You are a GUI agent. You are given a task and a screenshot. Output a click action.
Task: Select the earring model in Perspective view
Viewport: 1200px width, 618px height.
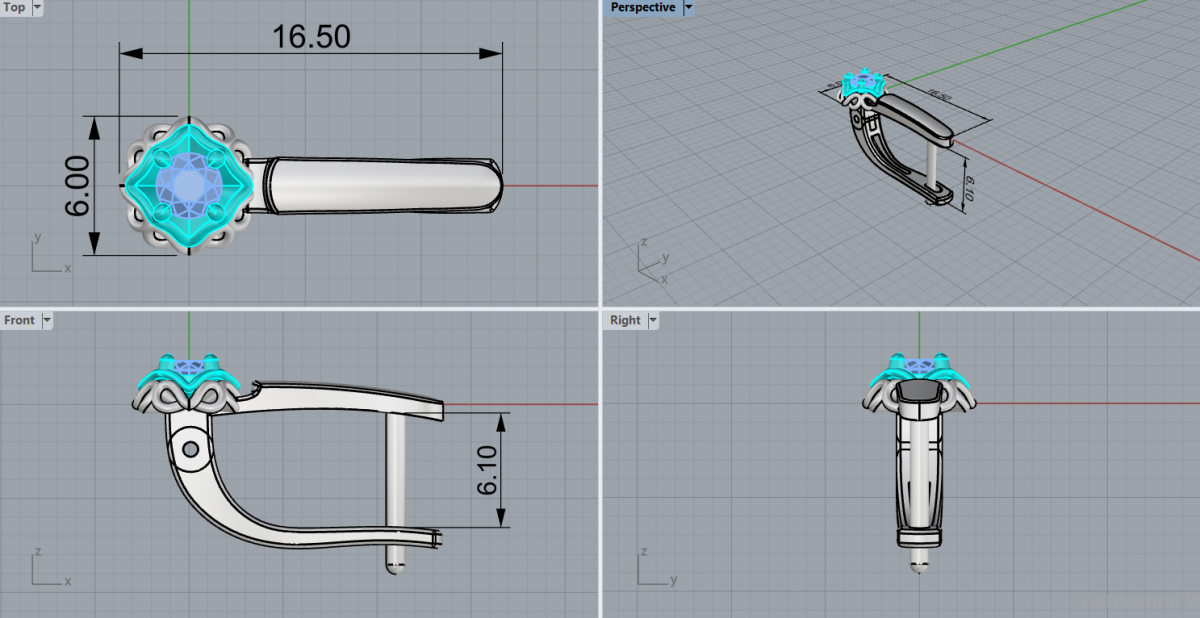[x=895, y=140]
